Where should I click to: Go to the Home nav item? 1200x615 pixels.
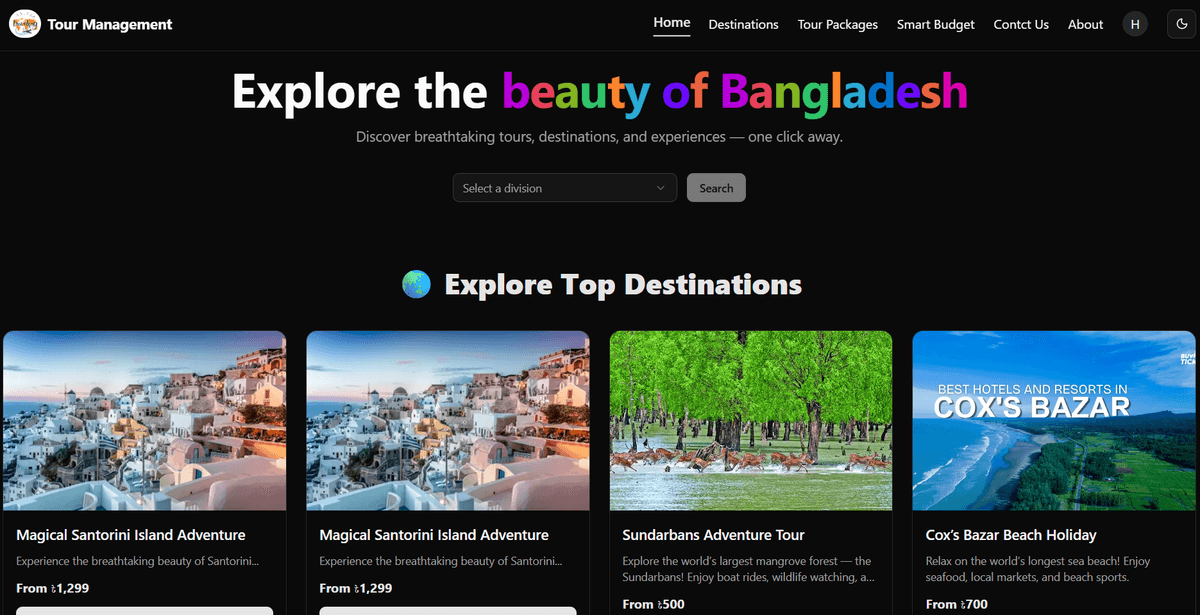tap(672, 23)
